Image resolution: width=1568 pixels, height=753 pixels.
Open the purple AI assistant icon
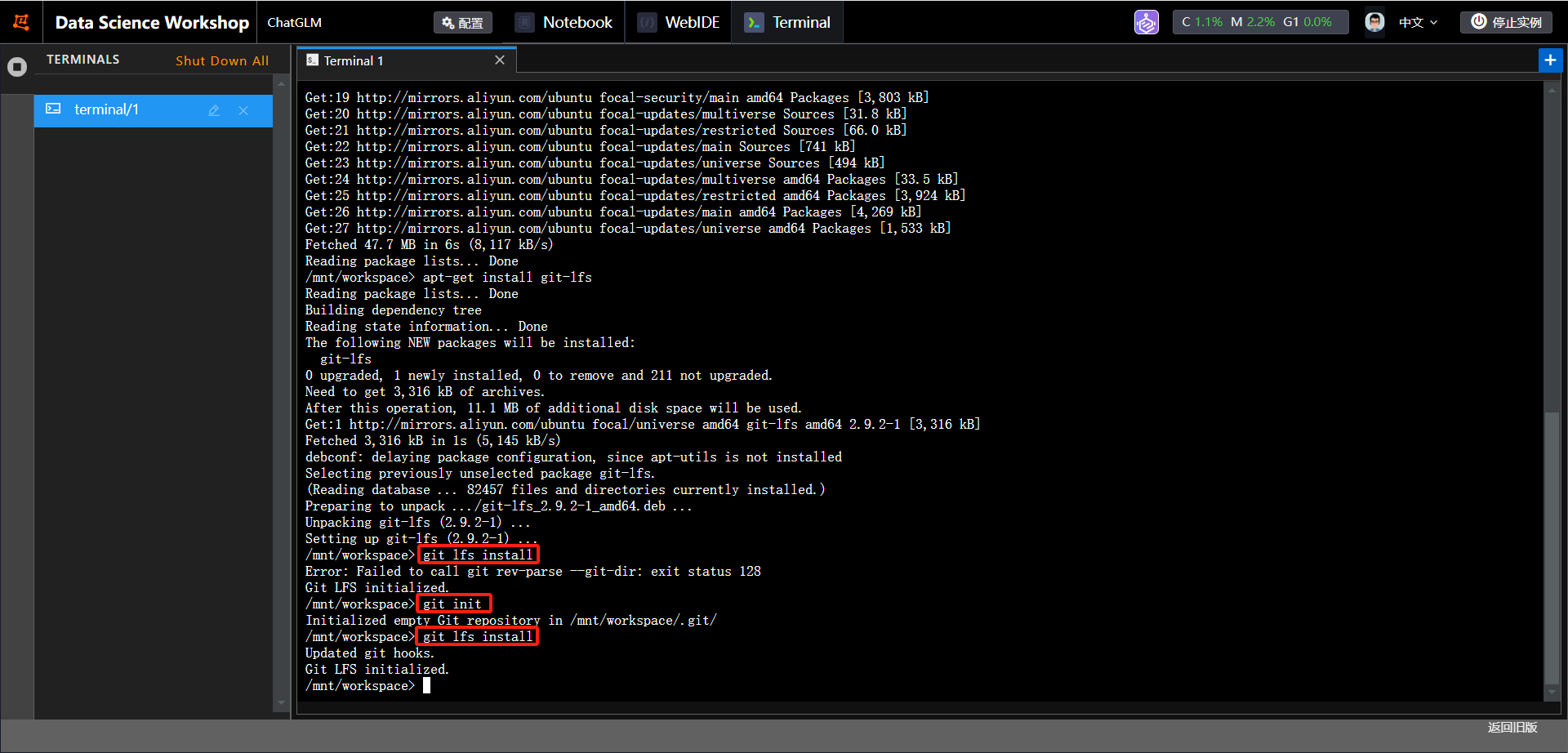[1147, 22]
